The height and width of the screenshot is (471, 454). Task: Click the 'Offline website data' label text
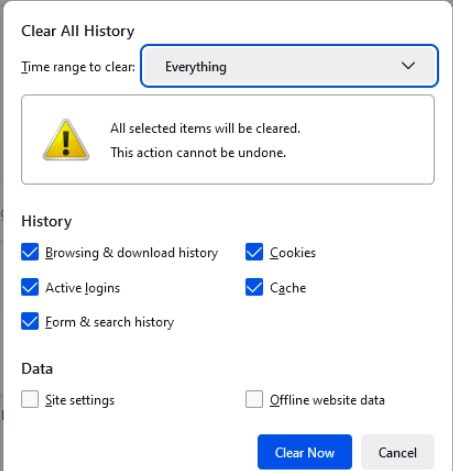pyautogui.click(x=327, y=400)
